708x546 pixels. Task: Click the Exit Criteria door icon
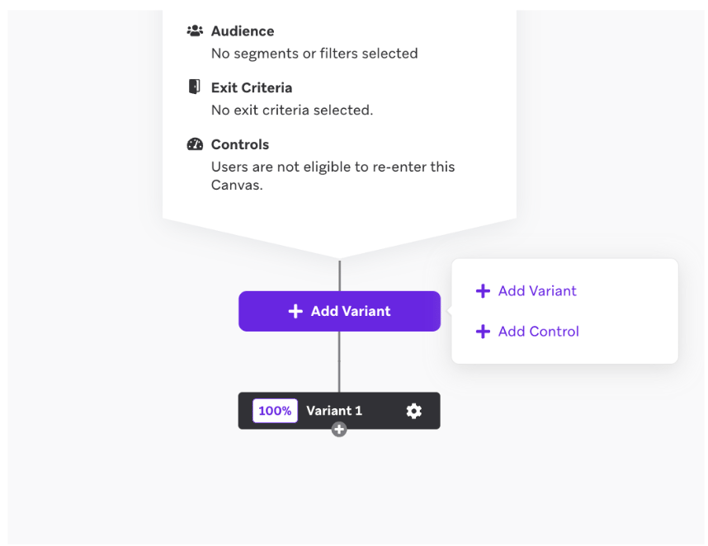point(194,86)
